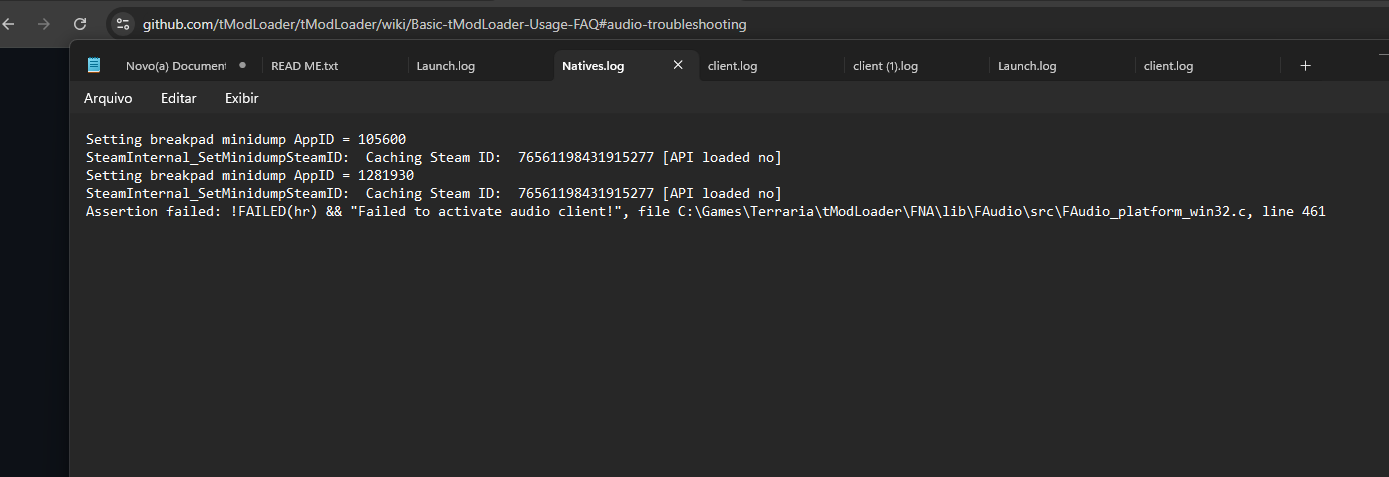Open the READ ME.txt tab
Viewport: 1389px width, 477px height.
pos(305,66)
